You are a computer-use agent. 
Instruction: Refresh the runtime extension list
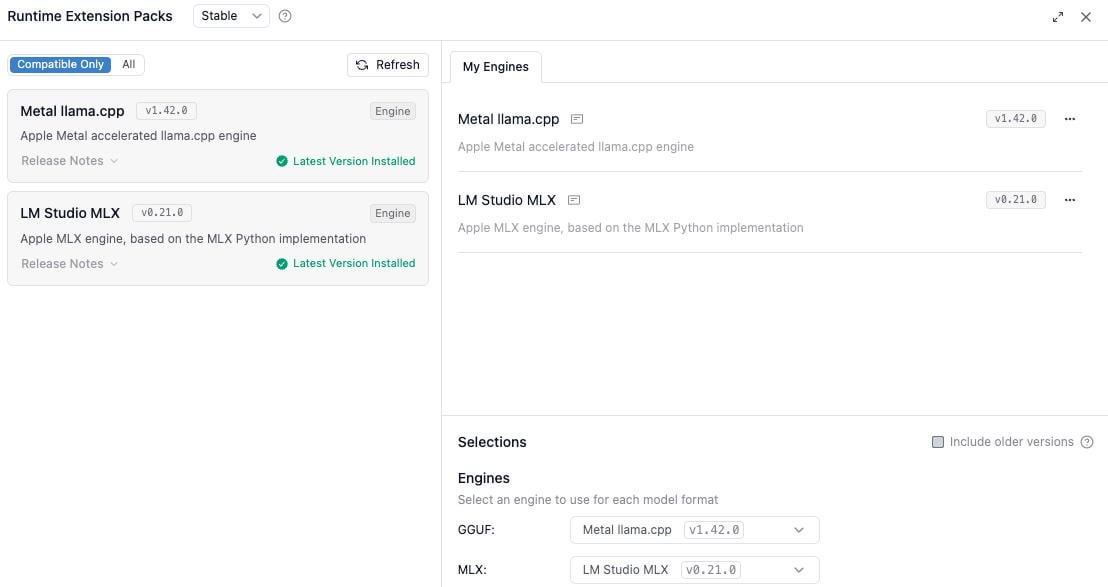point(388,65)
